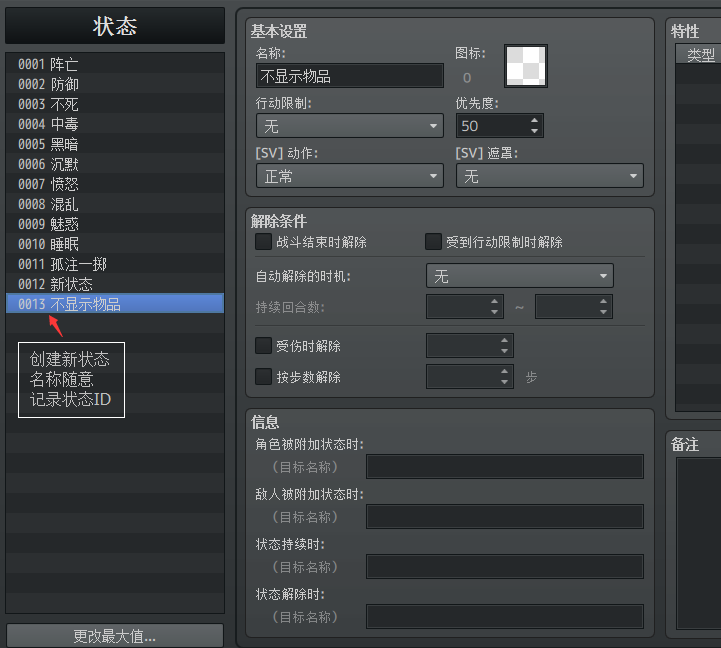
Task: Click inside the 备注 note box
Action: point(699,543)
